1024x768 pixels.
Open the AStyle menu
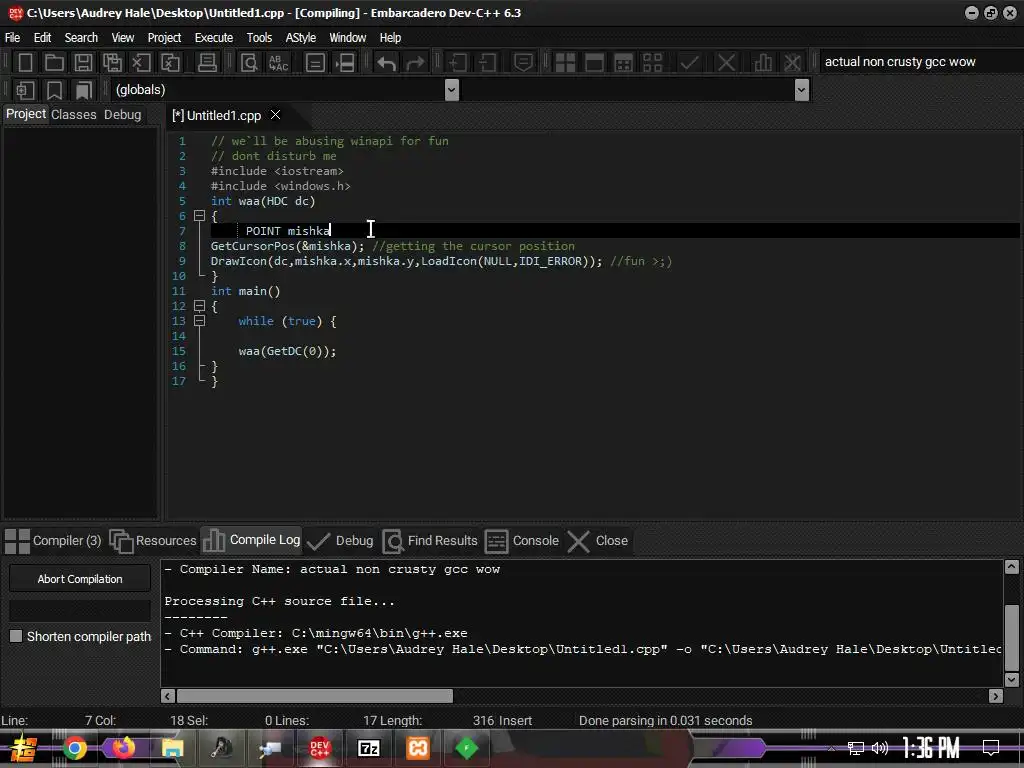pyautogui.click(x=300, y=37)
